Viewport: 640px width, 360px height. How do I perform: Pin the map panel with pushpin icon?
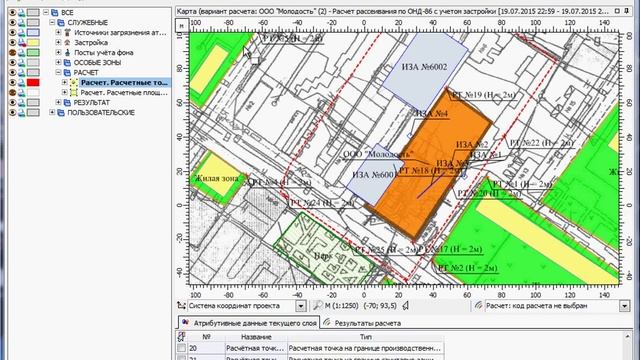click(x=627, y=11)
